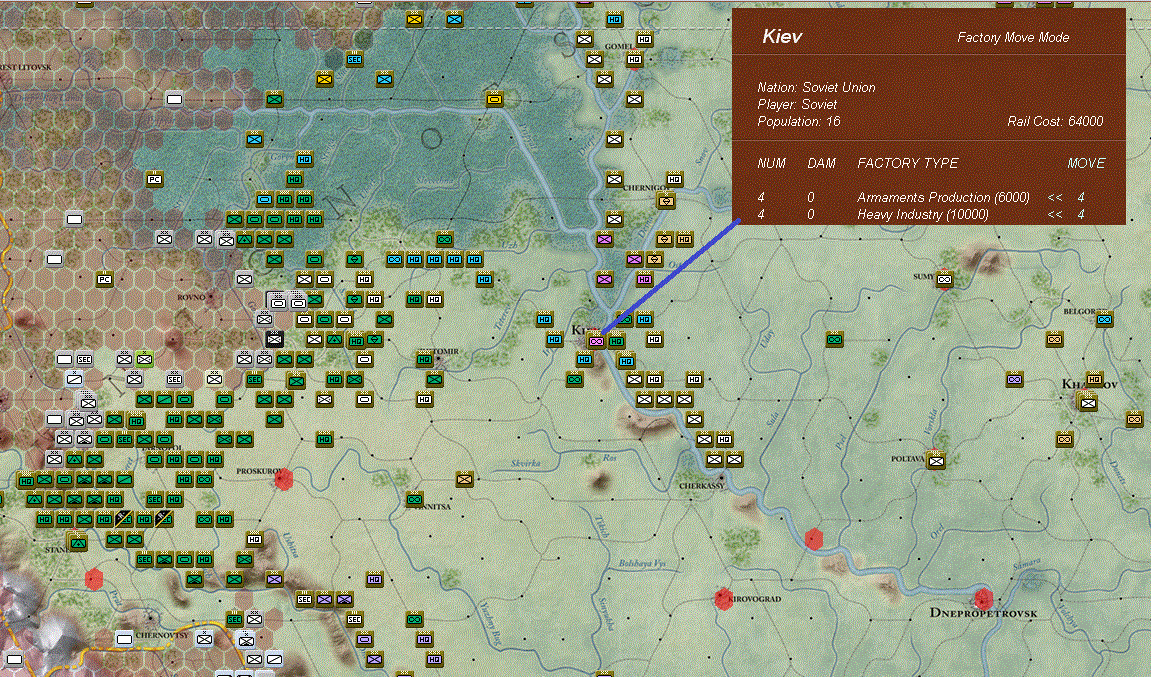Click the DAM column header
1151x677 pixels.
point(821,163)
